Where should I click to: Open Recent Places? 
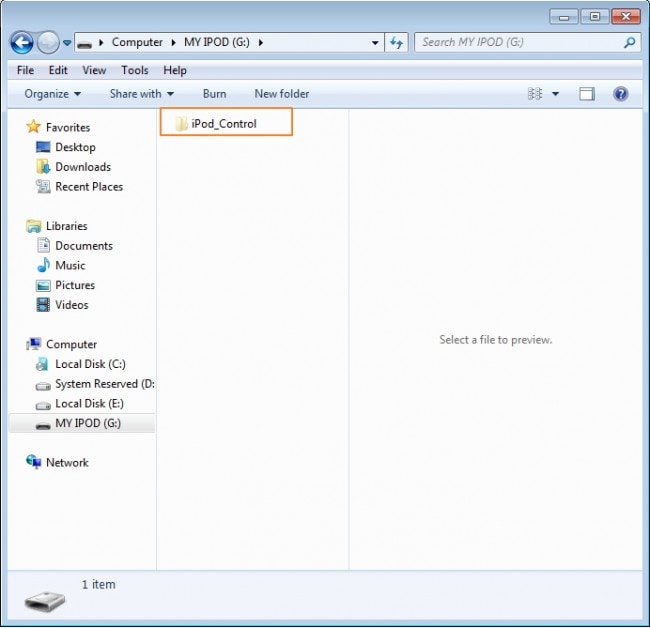click(x=89, y=187)
